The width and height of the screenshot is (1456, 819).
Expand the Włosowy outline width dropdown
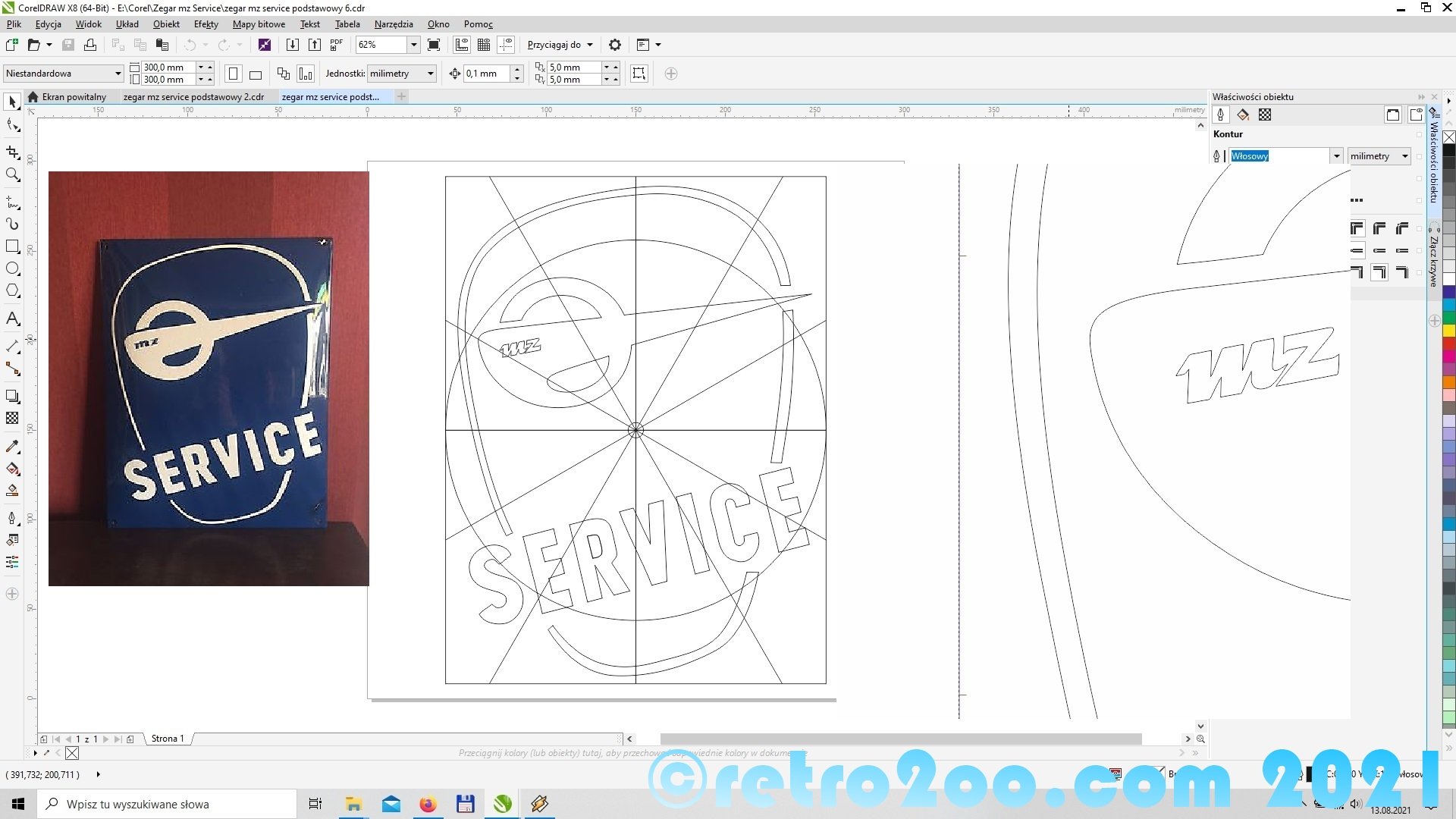pos(1336,156)
